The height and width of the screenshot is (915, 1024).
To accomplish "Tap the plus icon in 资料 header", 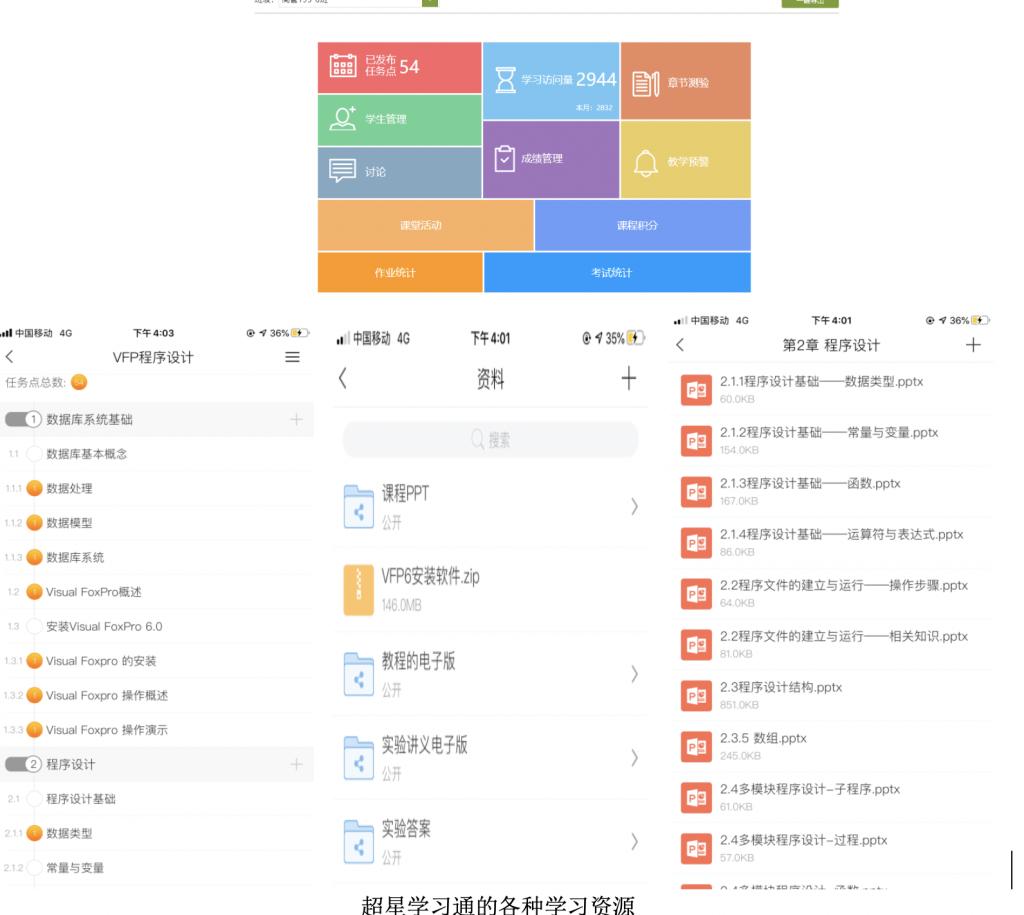I will coord(628,380).
